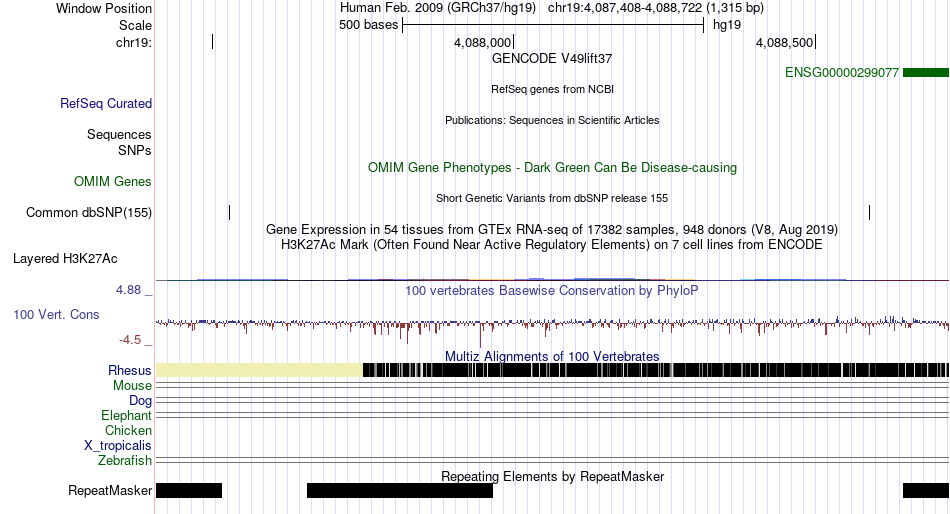Click the Elephant species label

coord(126,416)
